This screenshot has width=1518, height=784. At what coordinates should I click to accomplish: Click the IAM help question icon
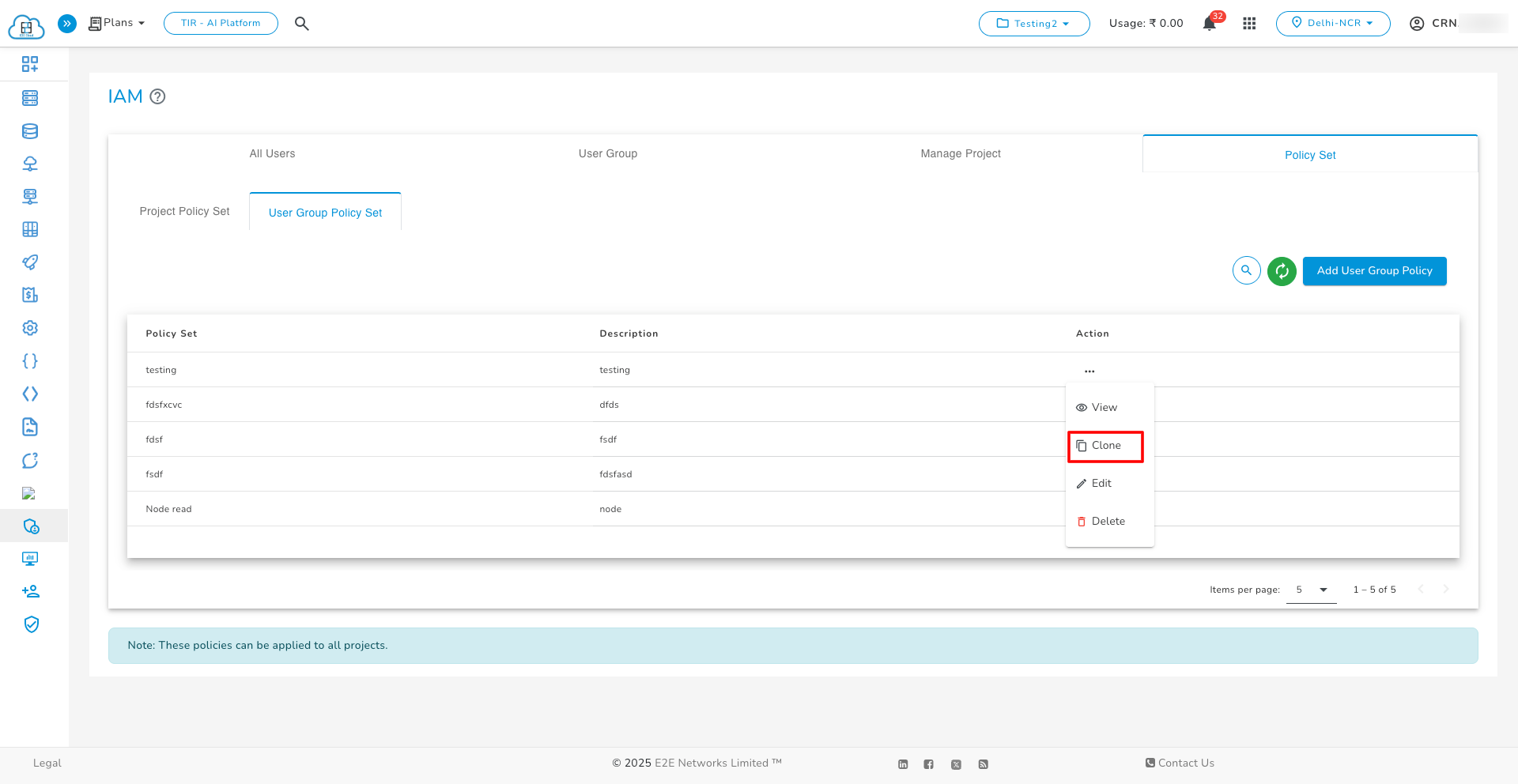(157, 96)
